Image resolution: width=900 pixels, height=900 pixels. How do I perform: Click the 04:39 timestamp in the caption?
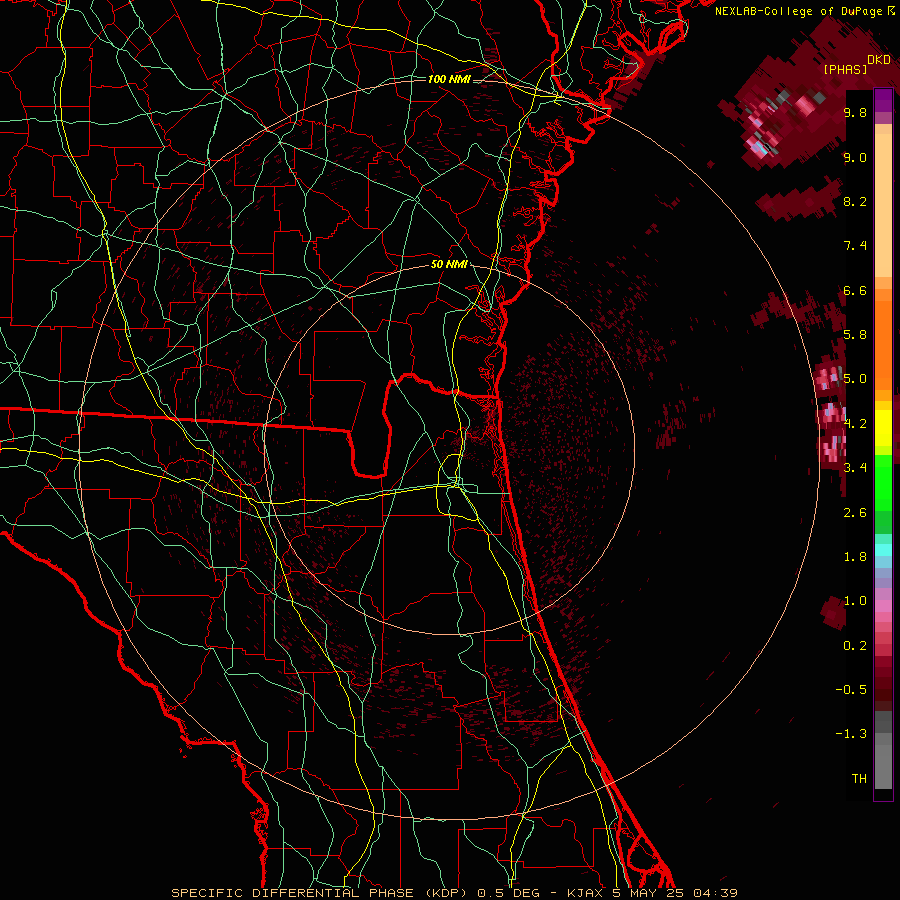click(x=715, y=893)
